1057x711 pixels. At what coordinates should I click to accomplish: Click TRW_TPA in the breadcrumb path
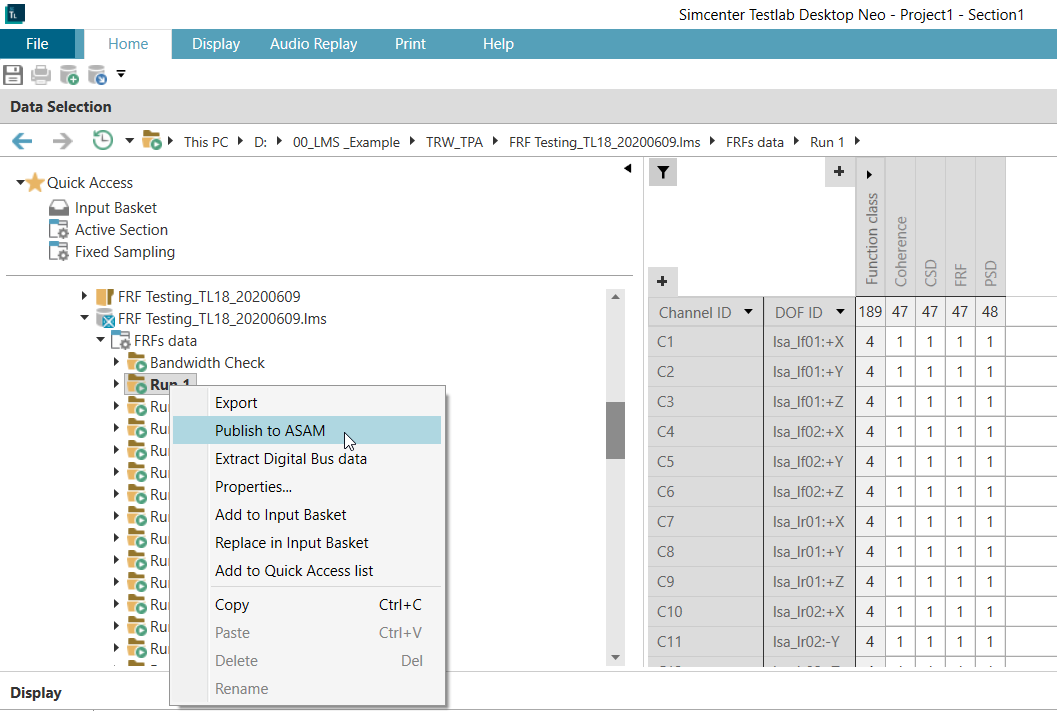coord(454,142)
